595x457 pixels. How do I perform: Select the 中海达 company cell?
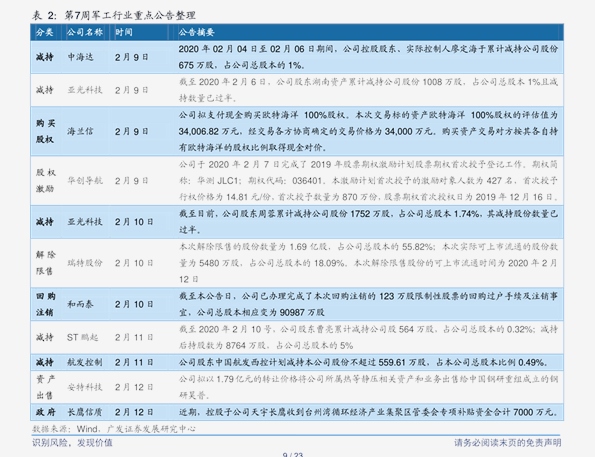80,57
